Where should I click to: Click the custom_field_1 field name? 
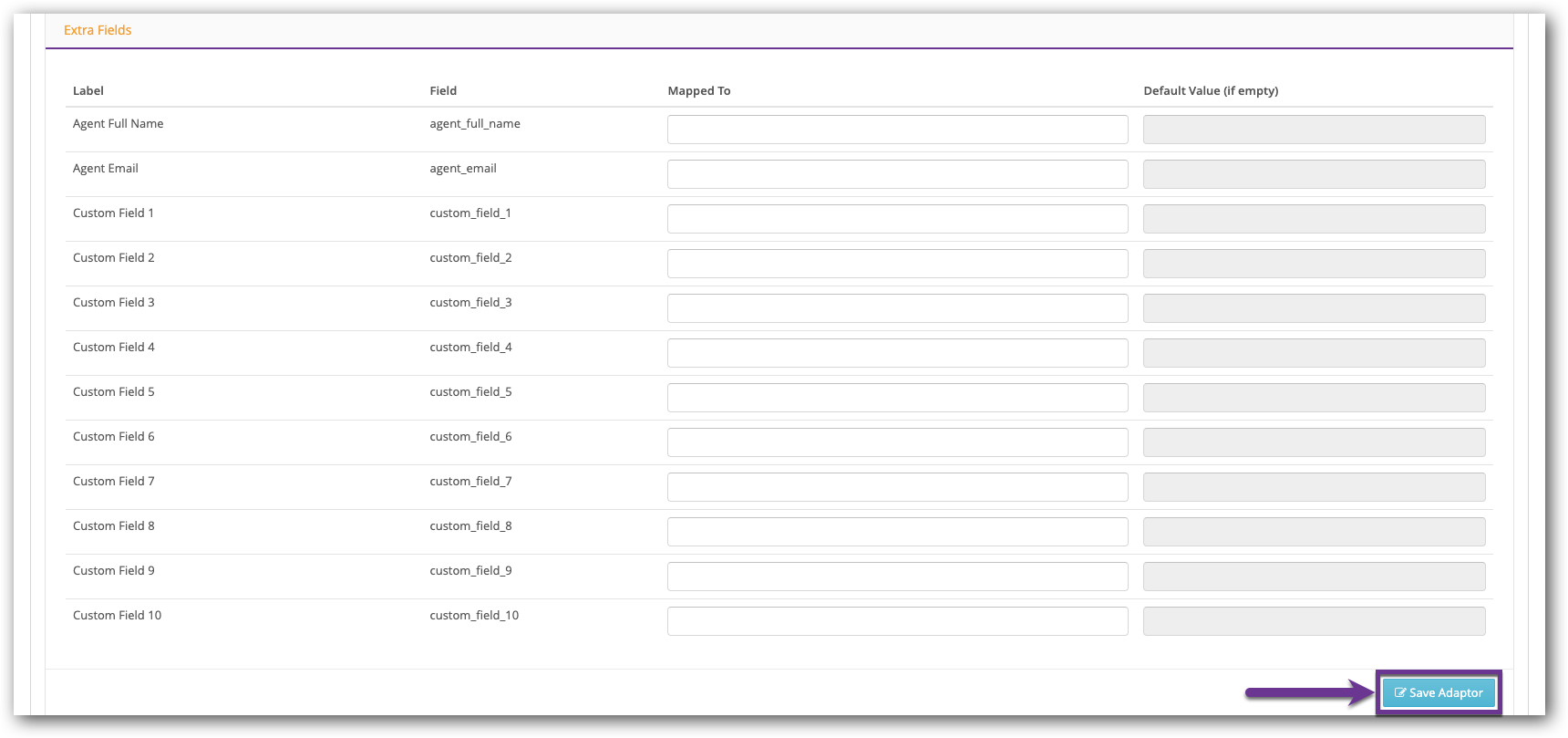coord(470,213)
